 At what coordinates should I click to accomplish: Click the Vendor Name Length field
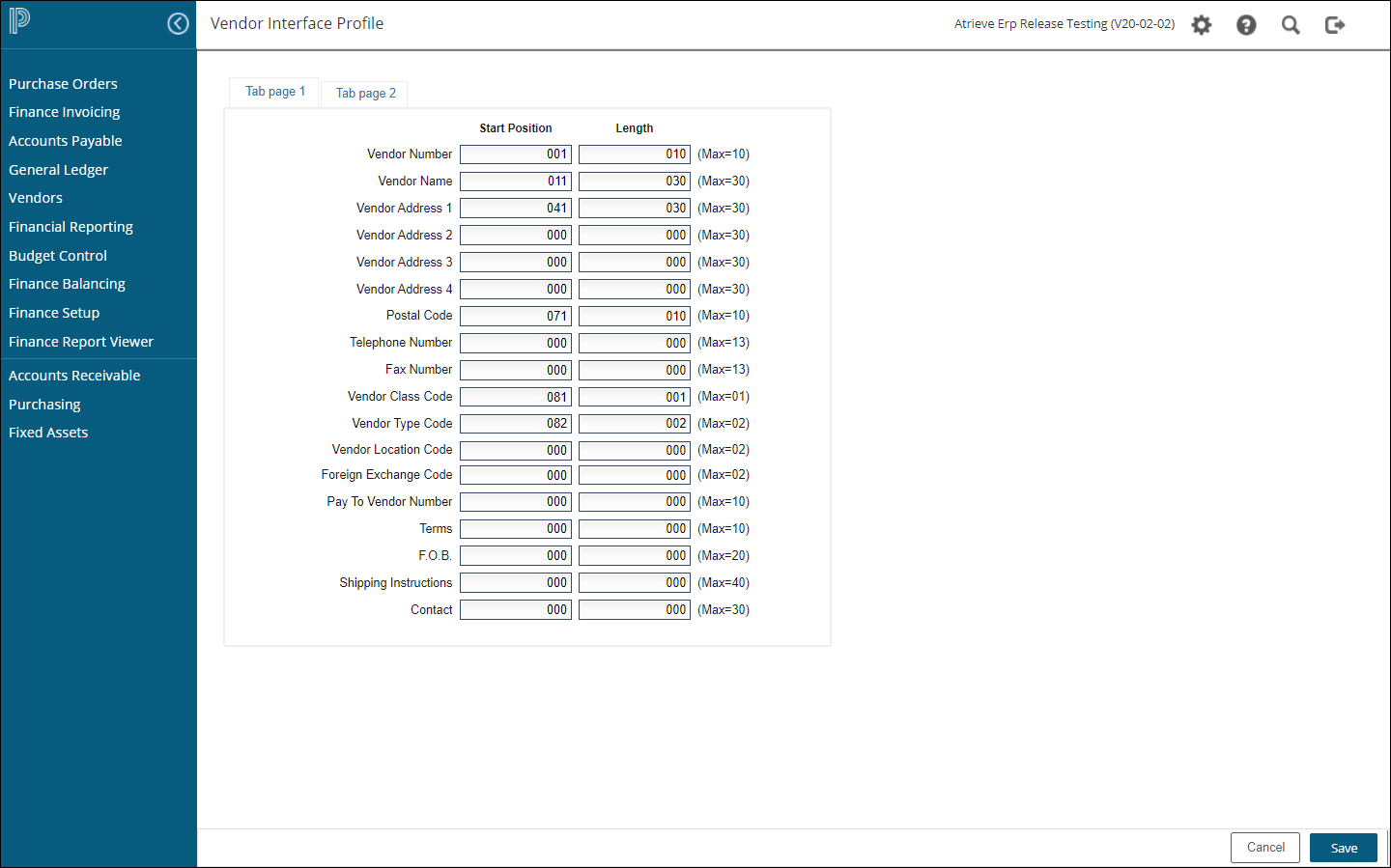pos(634,182)
